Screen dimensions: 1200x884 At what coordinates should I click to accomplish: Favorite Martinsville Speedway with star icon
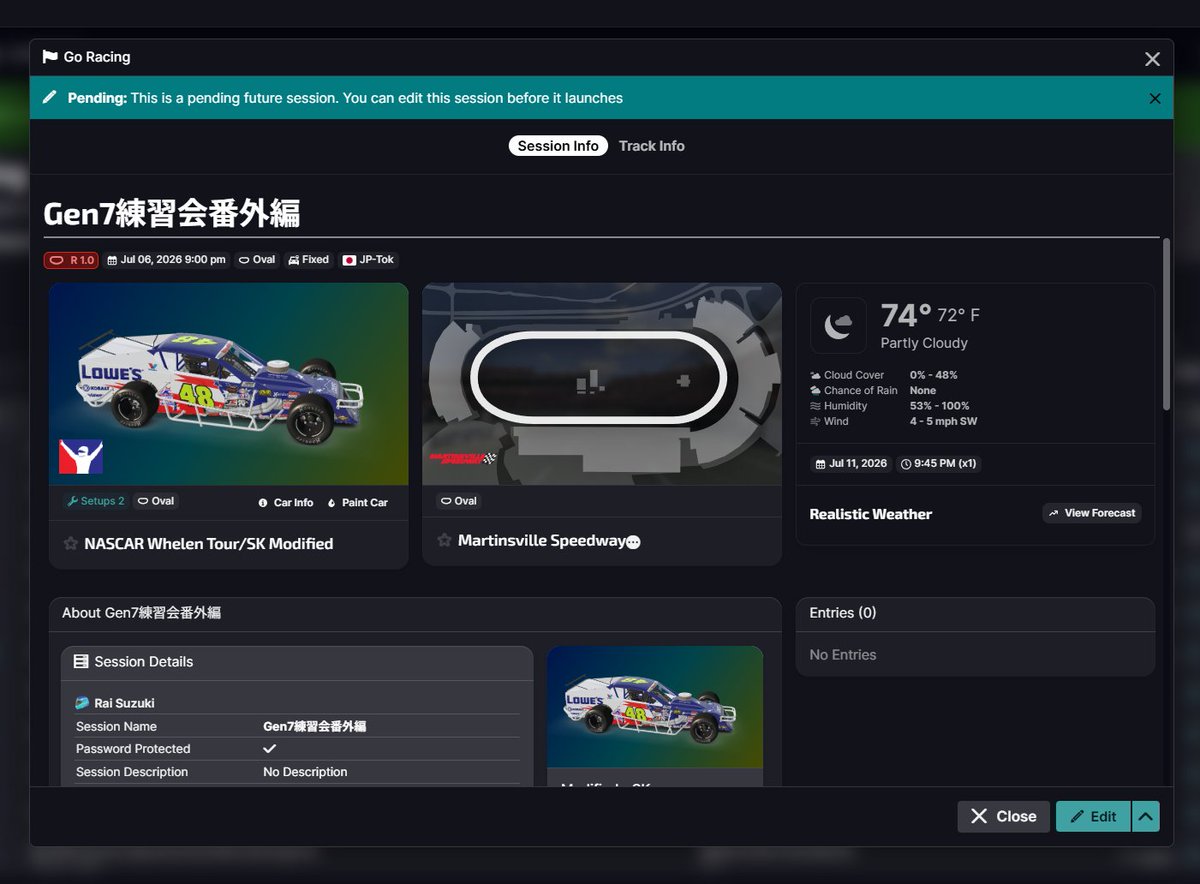pos(444,540)
